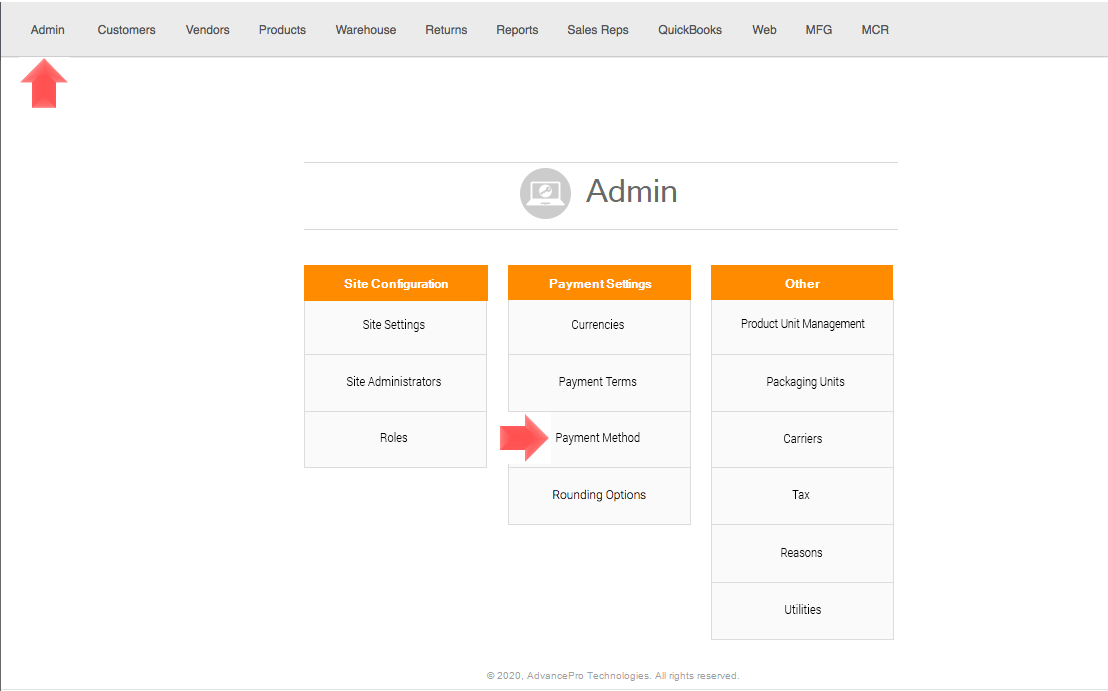Open Currencies settings

click(598, 325)
